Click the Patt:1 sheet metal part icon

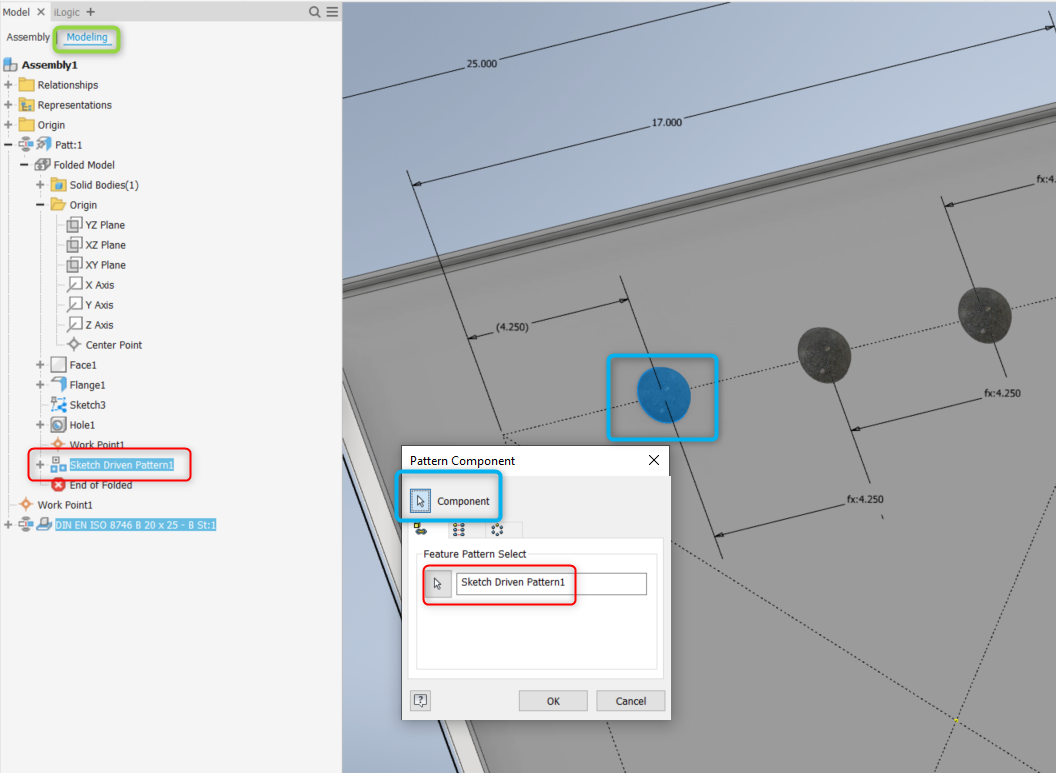(44, 144)
